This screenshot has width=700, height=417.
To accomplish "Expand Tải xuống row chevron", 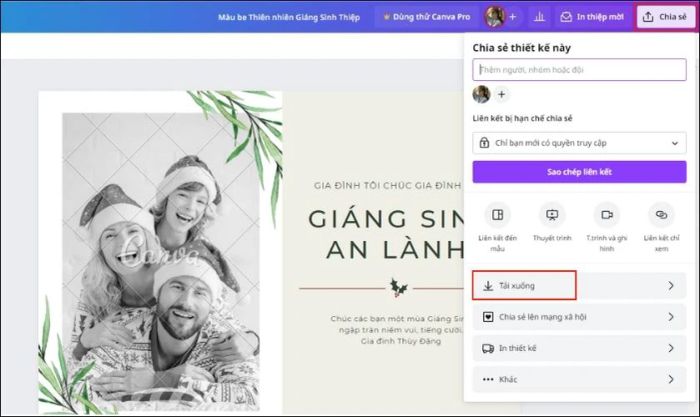I will click(671, 286).
